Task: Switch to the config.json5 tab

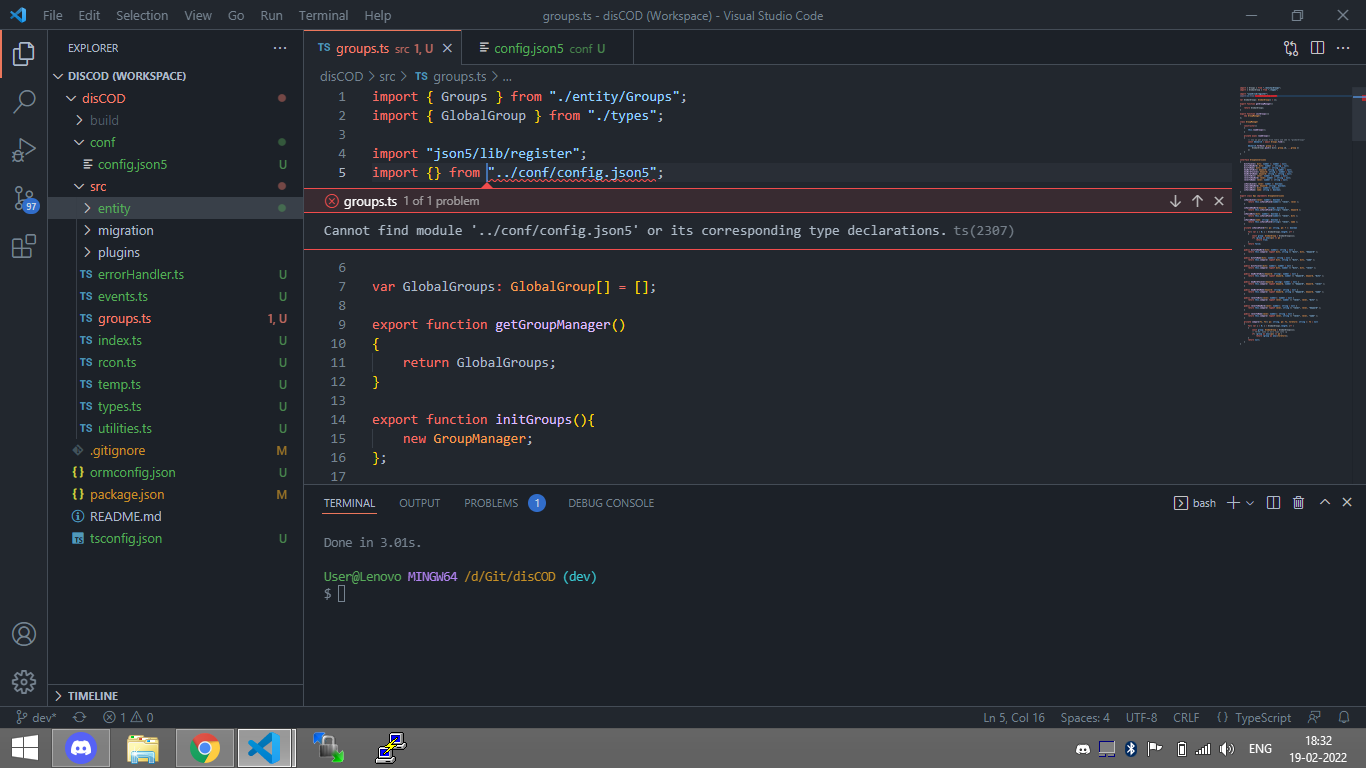Action: point(528,48)
